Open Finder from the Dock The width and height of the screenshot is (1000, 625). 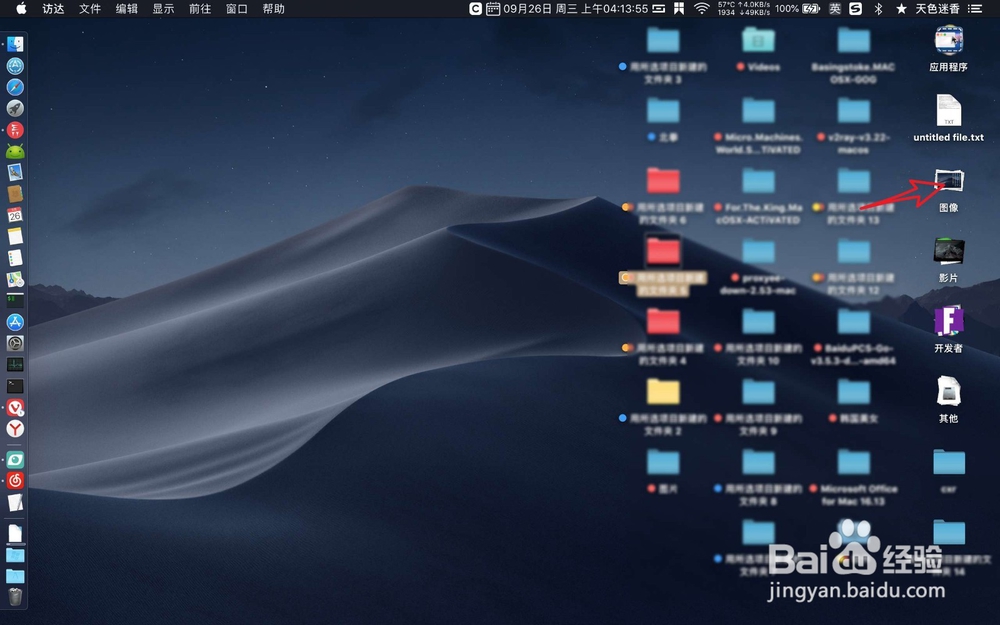pyautogui.click(x=14, y=43)
